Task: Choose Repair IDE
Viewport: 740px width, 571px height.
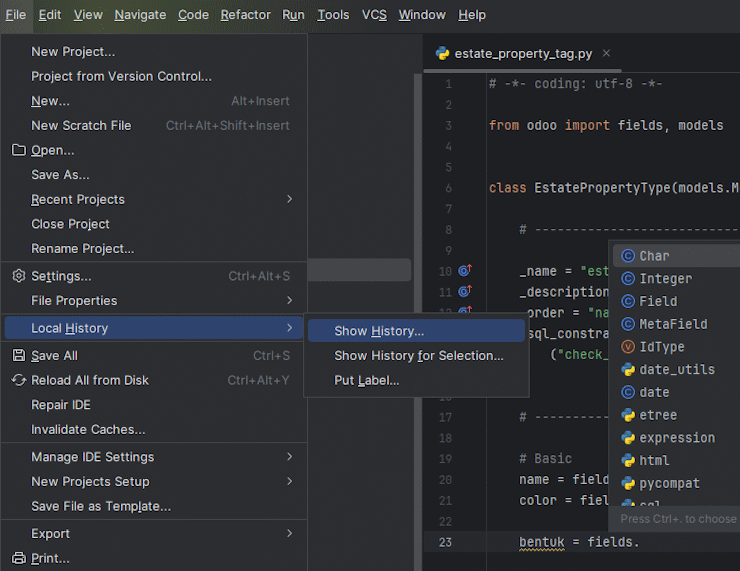Action: coord(154,405)
